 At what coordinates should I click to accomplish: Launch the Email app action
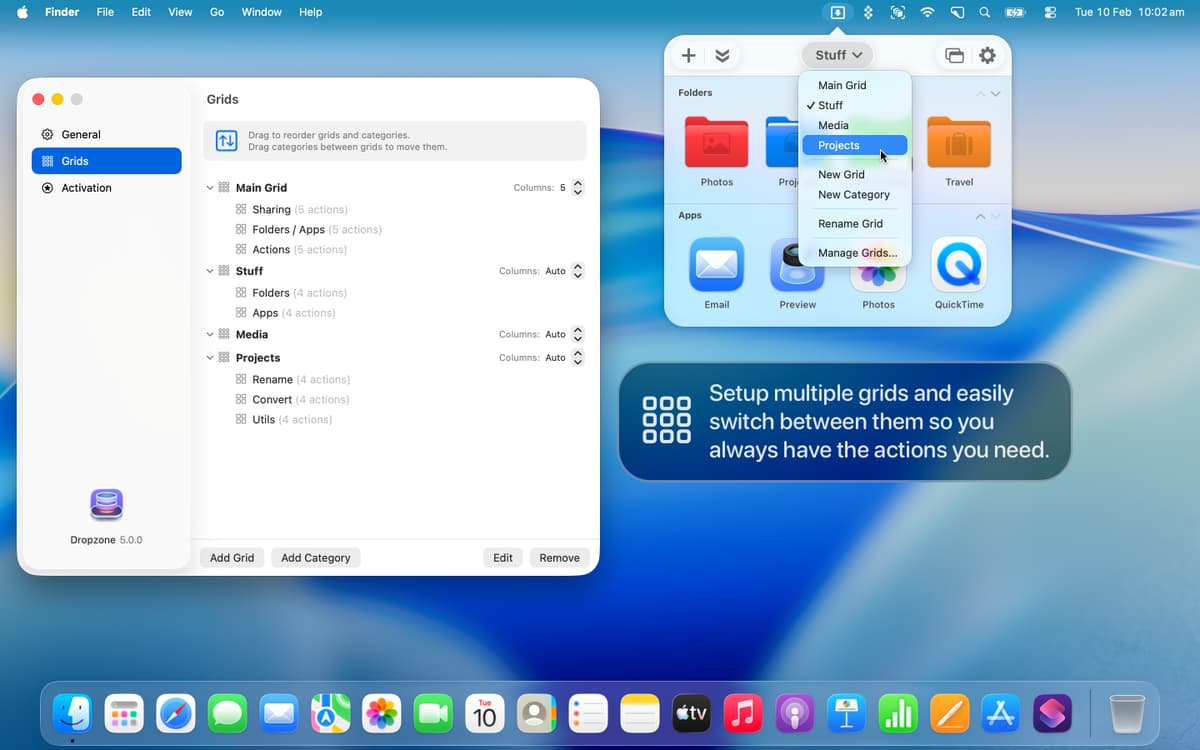click(716, 265)
